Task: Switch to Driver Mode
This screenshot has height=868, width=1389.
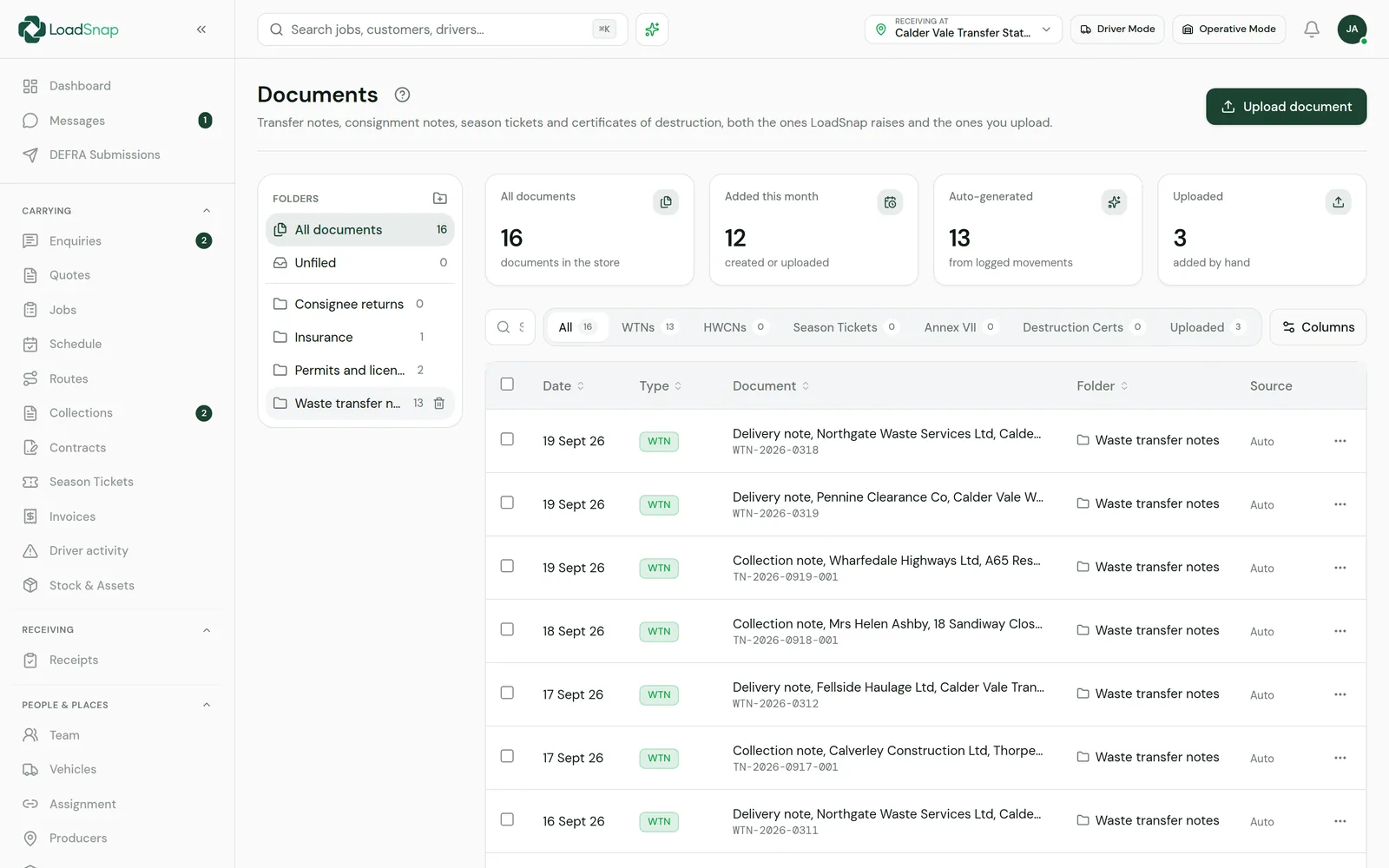Action: pyautogui.click(x=1117, y=30)
